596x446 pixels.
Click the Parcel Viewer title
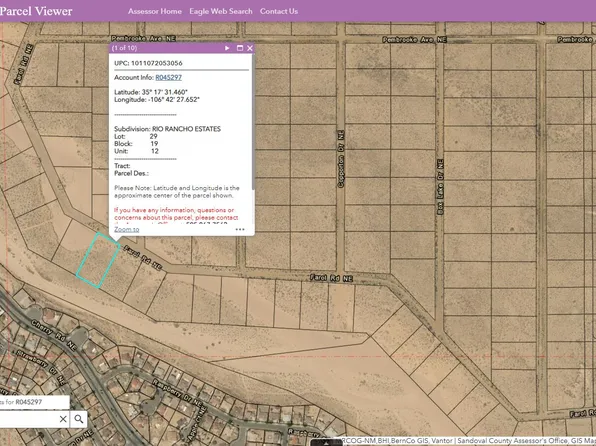point(36,11)
